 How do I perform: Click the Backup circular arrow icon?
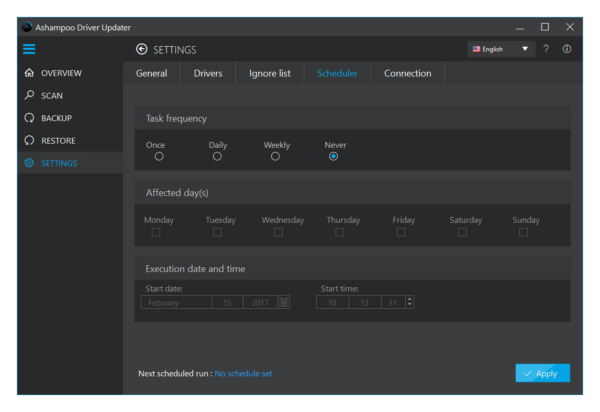click(x=29, y=118)
